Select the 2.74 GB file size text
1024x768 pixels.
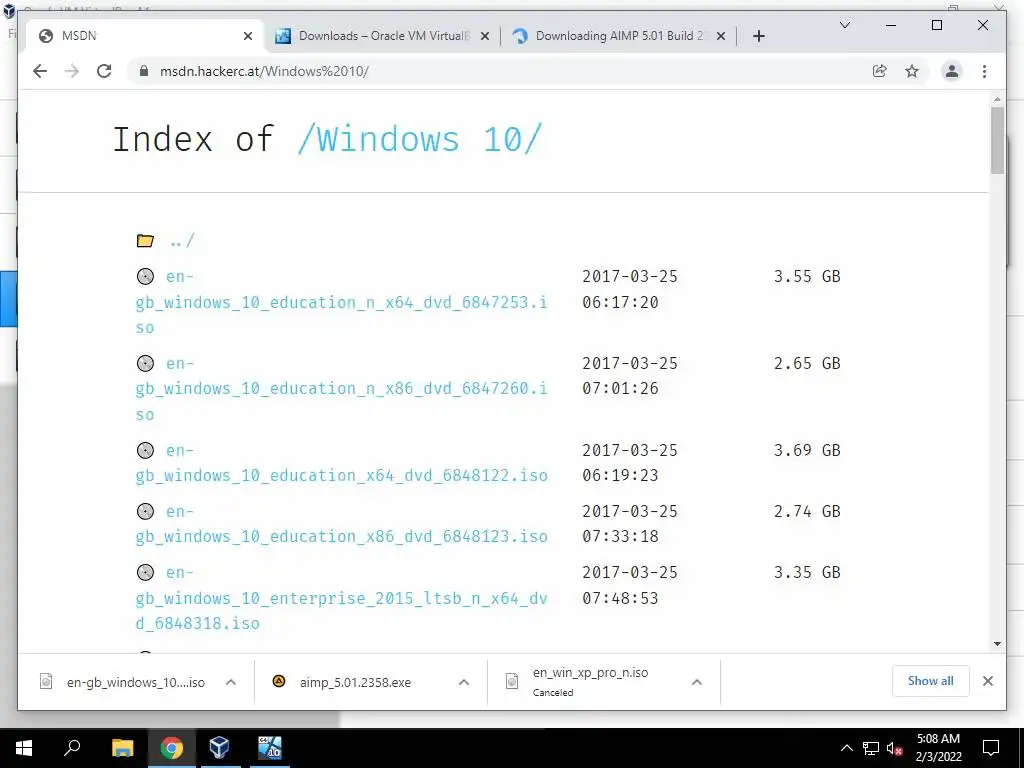[807, 511]
